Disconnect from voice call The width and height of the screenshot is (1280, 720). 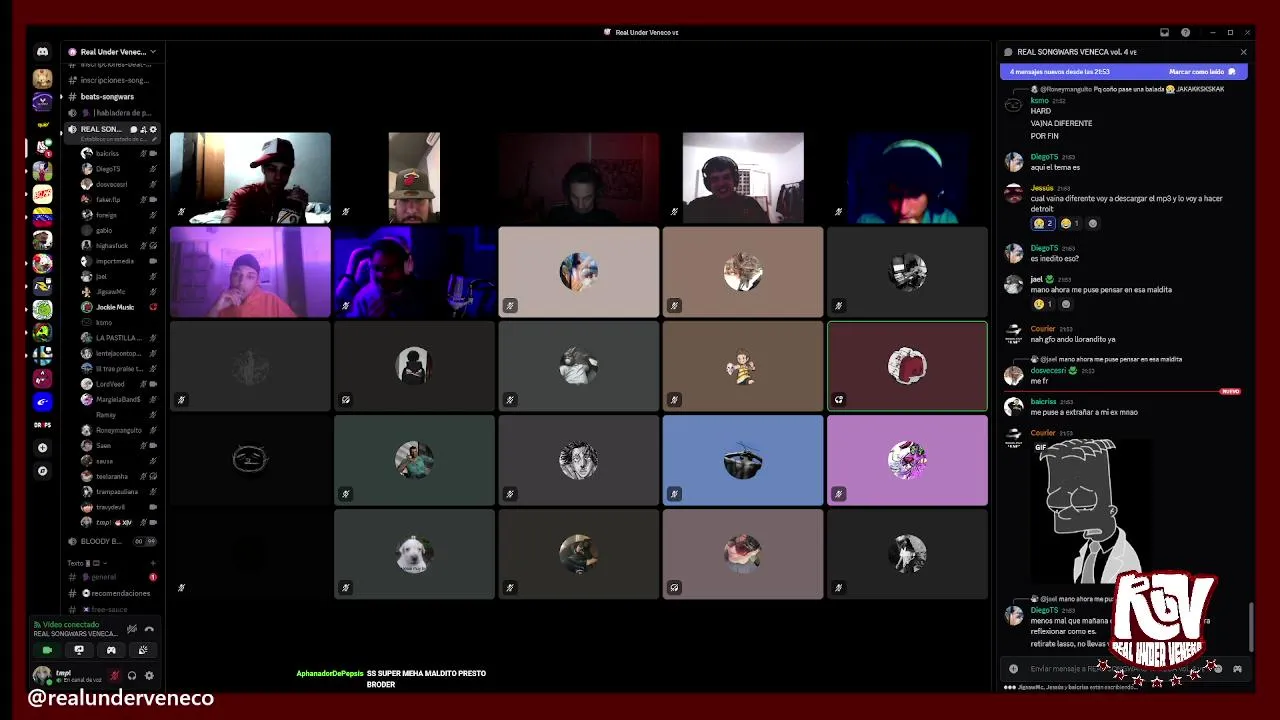click(x=149, y=629)
